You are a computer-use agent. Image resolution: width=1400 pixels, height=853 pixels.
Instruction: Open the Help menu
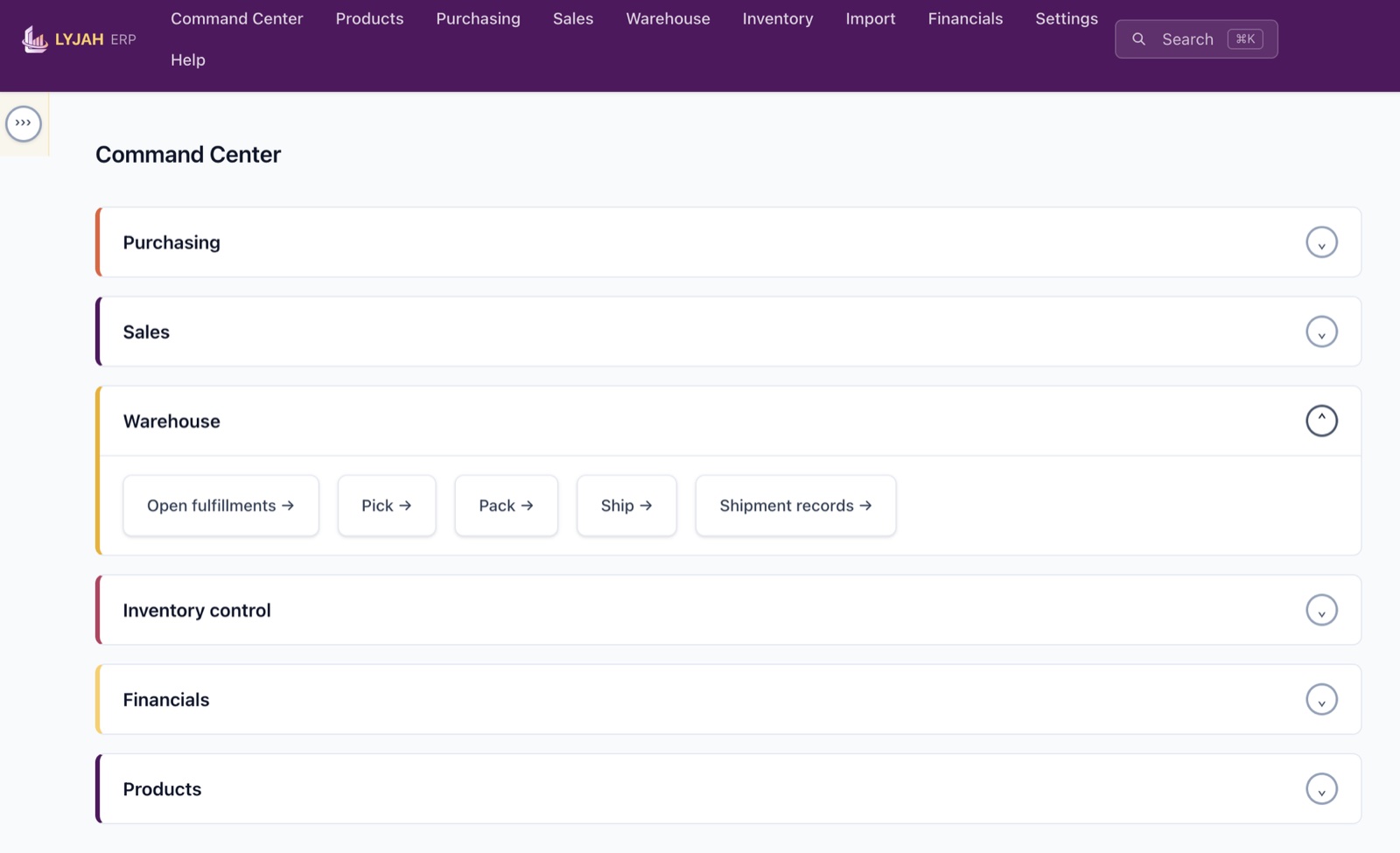188,59
